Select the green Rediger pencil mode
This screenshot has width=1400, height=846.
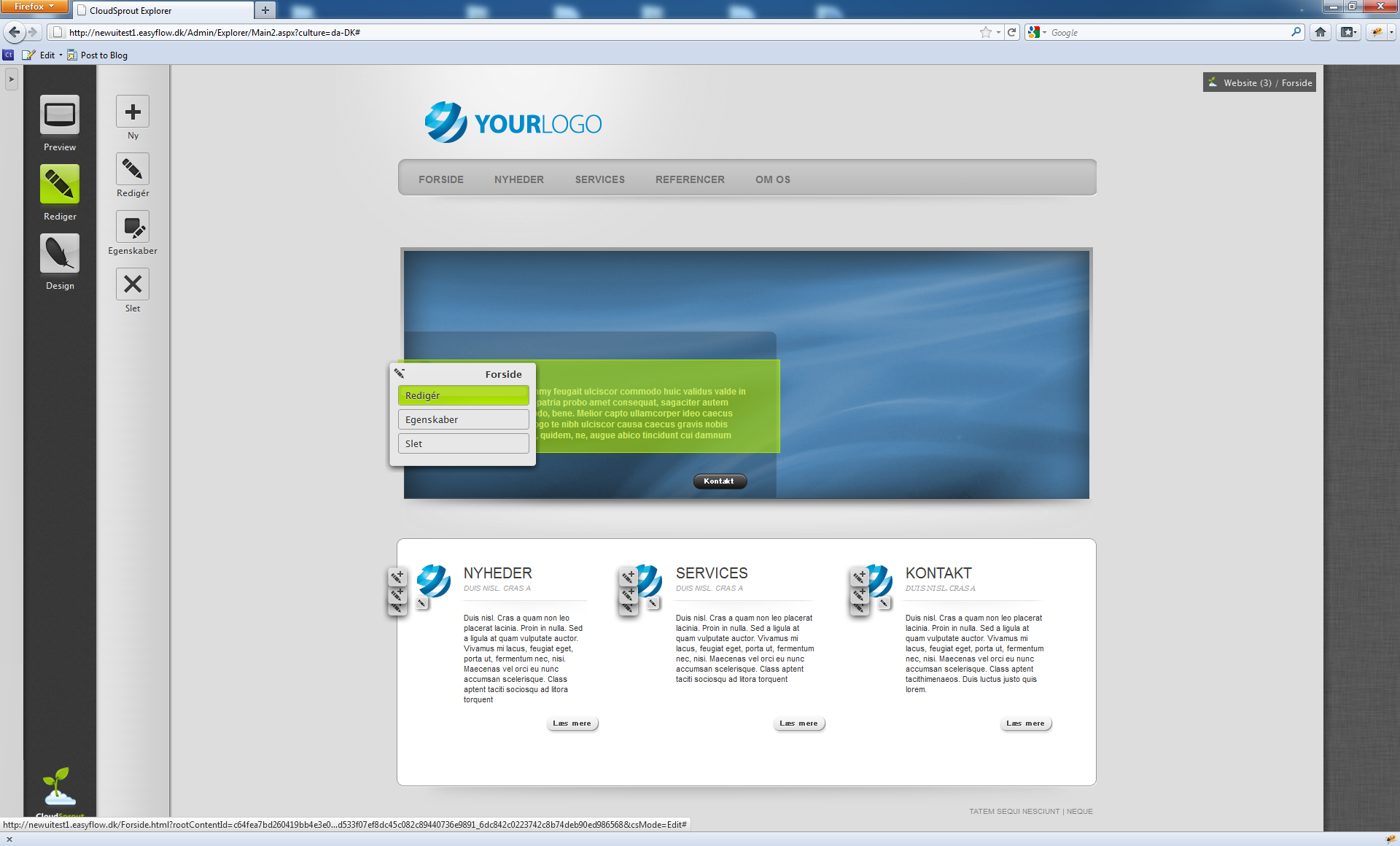tap(60, 184)
